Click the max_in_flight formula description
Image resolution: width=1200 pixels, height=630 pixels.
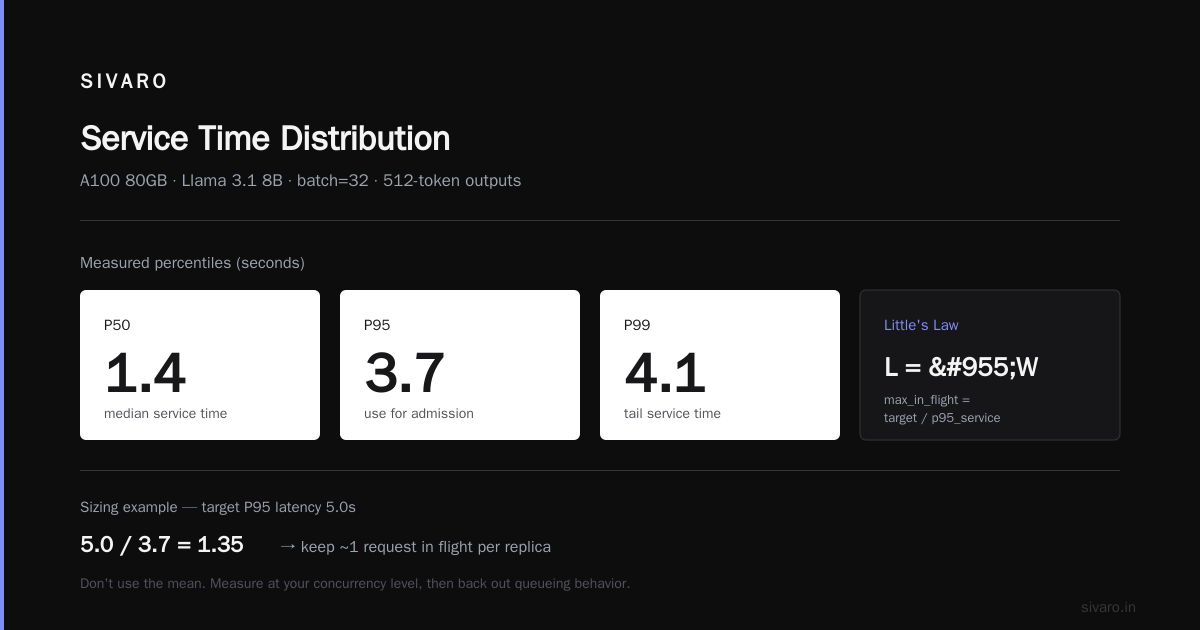942,408
